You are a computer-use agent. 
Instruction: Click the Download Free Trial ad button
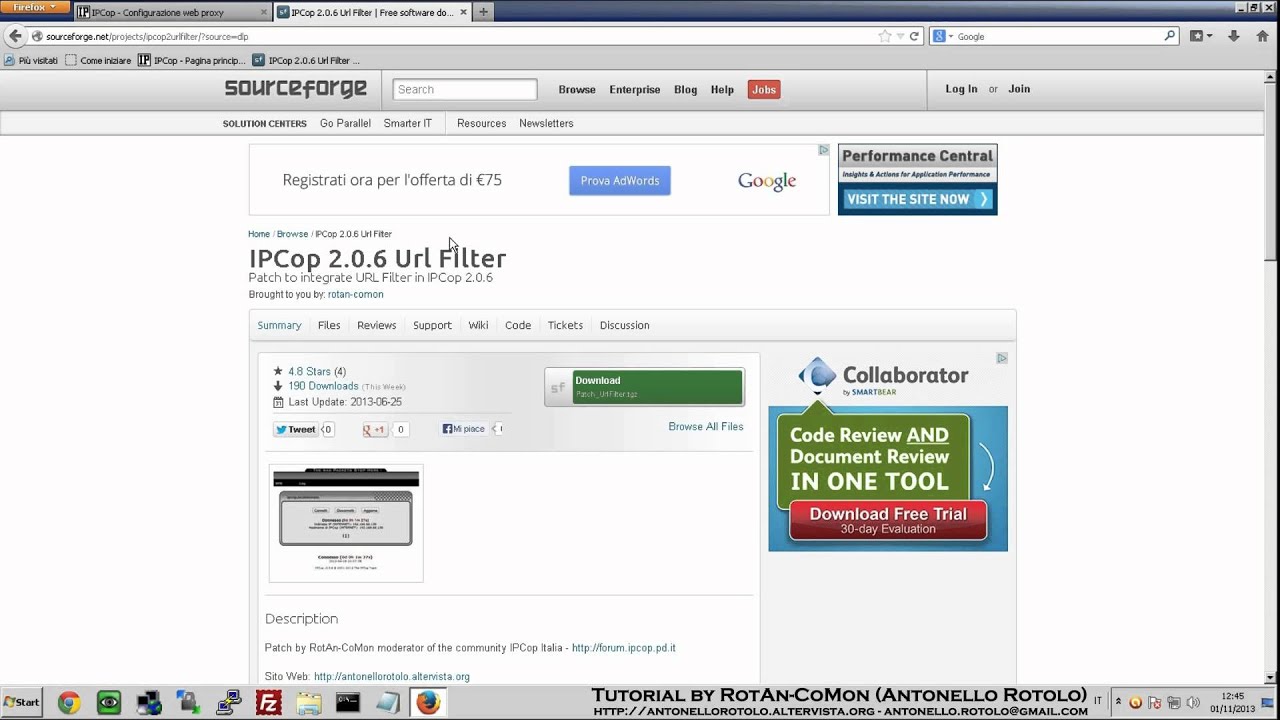[x=888, y=520]
